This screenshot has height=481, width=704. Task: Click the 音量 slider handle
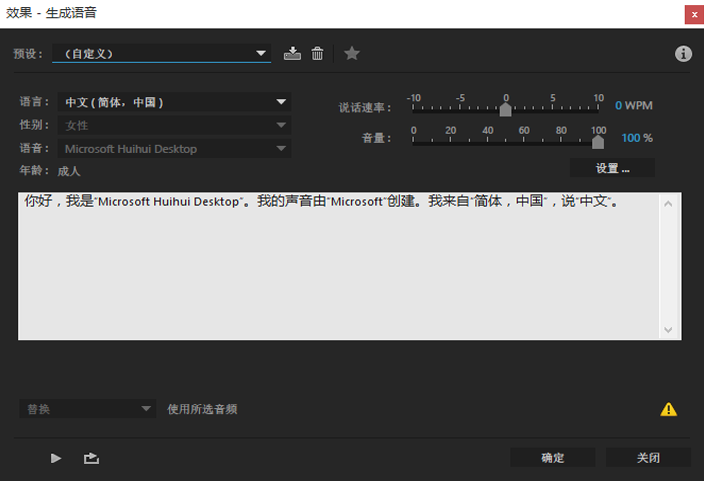coord(598,142)
